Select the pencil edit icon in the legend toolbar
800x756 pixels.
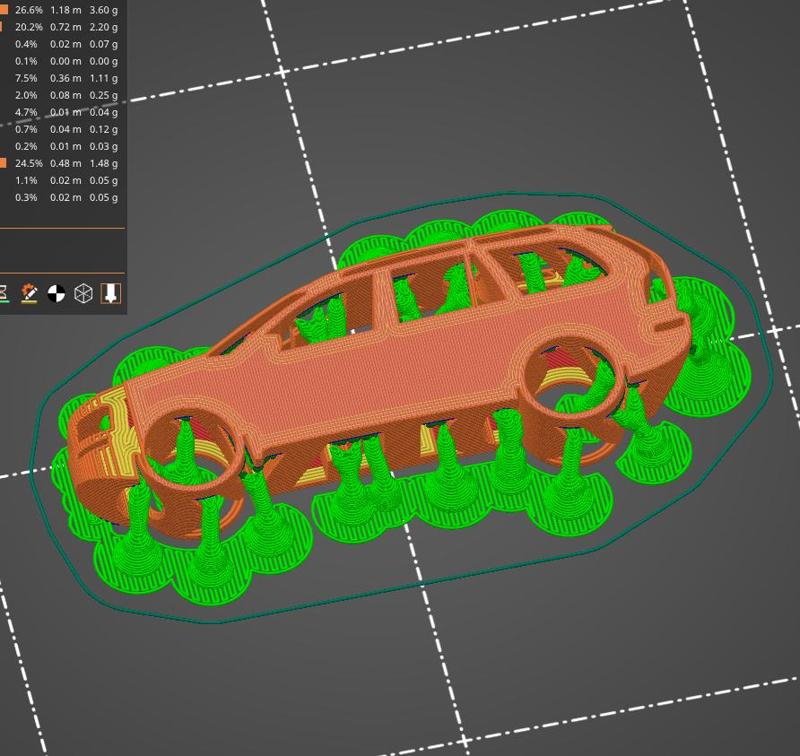tap(28, 292)
